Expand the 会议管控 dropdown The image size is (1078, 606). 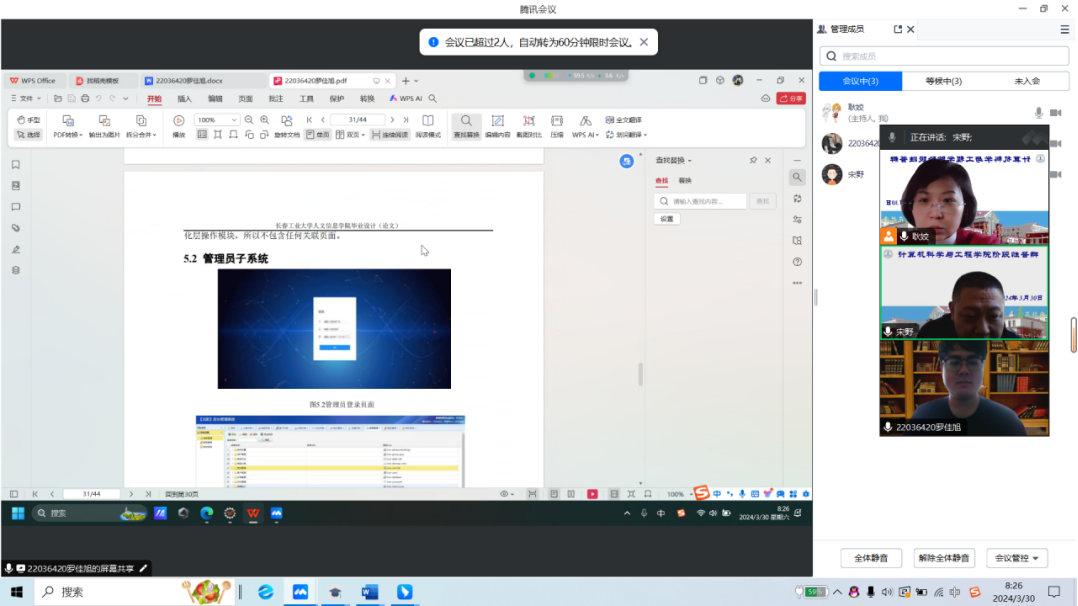[x=1016, y=558]
